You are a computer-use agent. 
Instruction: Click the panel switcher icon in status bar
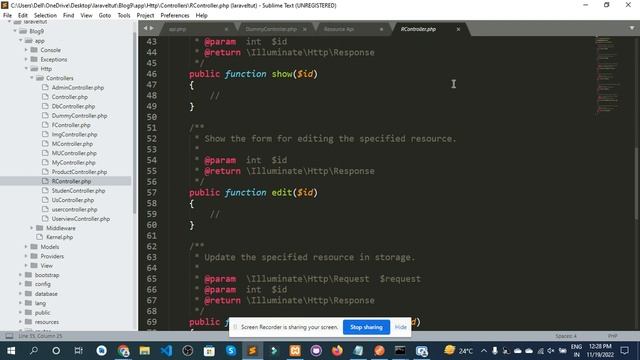(9, 336)
